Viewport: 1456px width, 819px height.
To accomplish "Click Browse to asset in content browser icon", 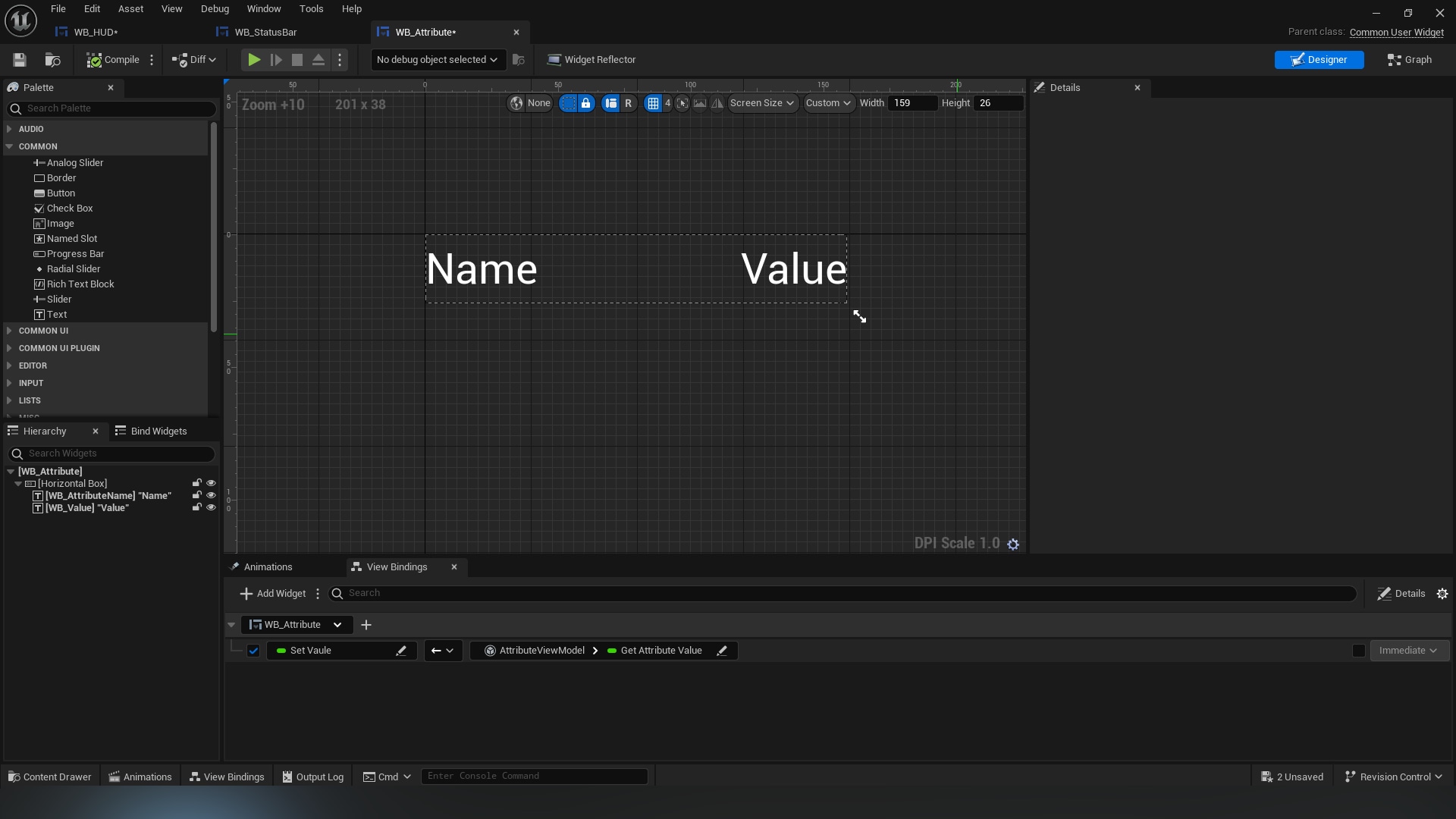I will tap(52, 60).
